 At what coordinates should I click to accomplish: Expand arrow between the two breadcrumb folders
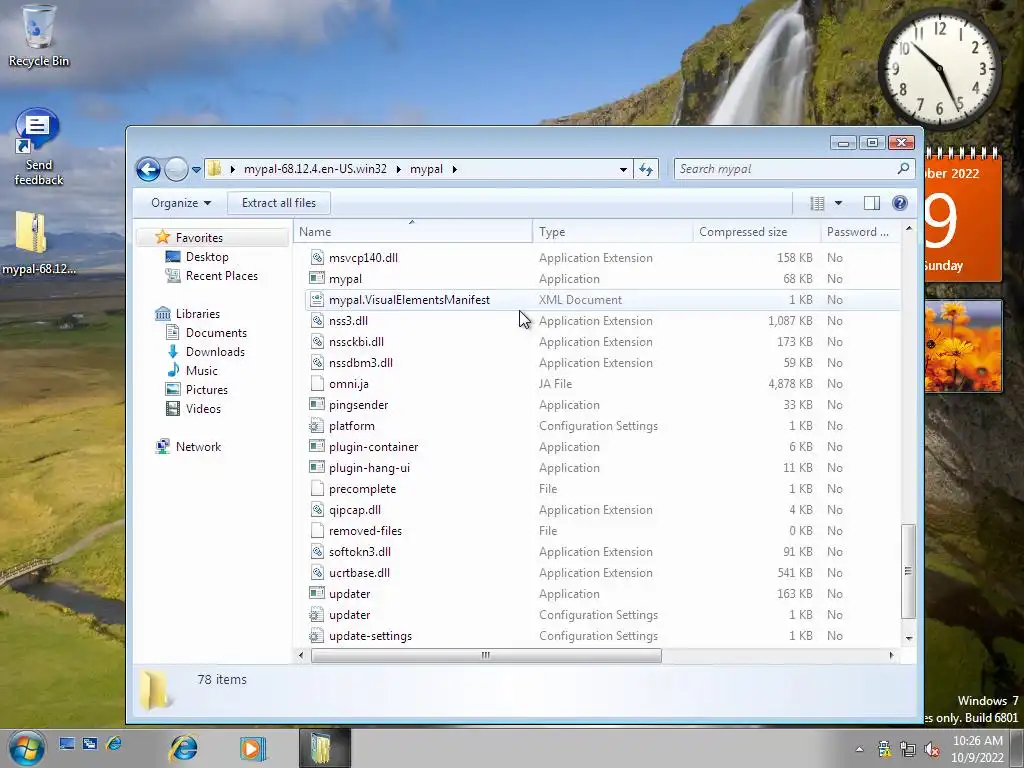point(398,169)
